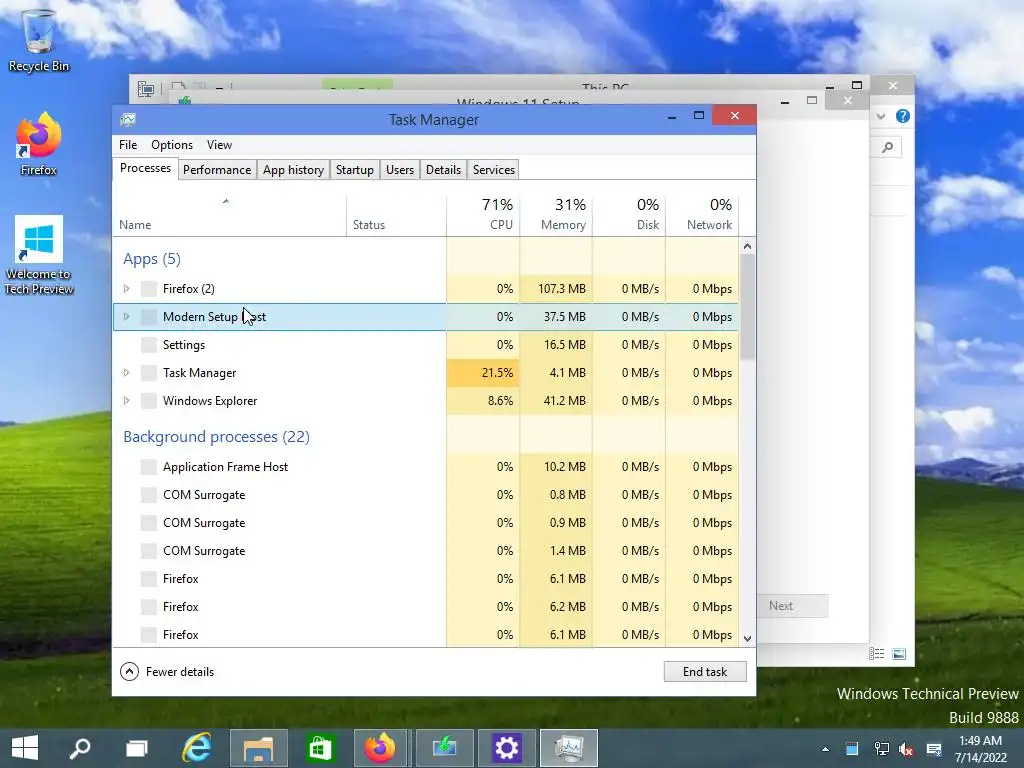Select the Firefox (2) app row icon
The image size is (1024, 768).
(x=149, y=289)
